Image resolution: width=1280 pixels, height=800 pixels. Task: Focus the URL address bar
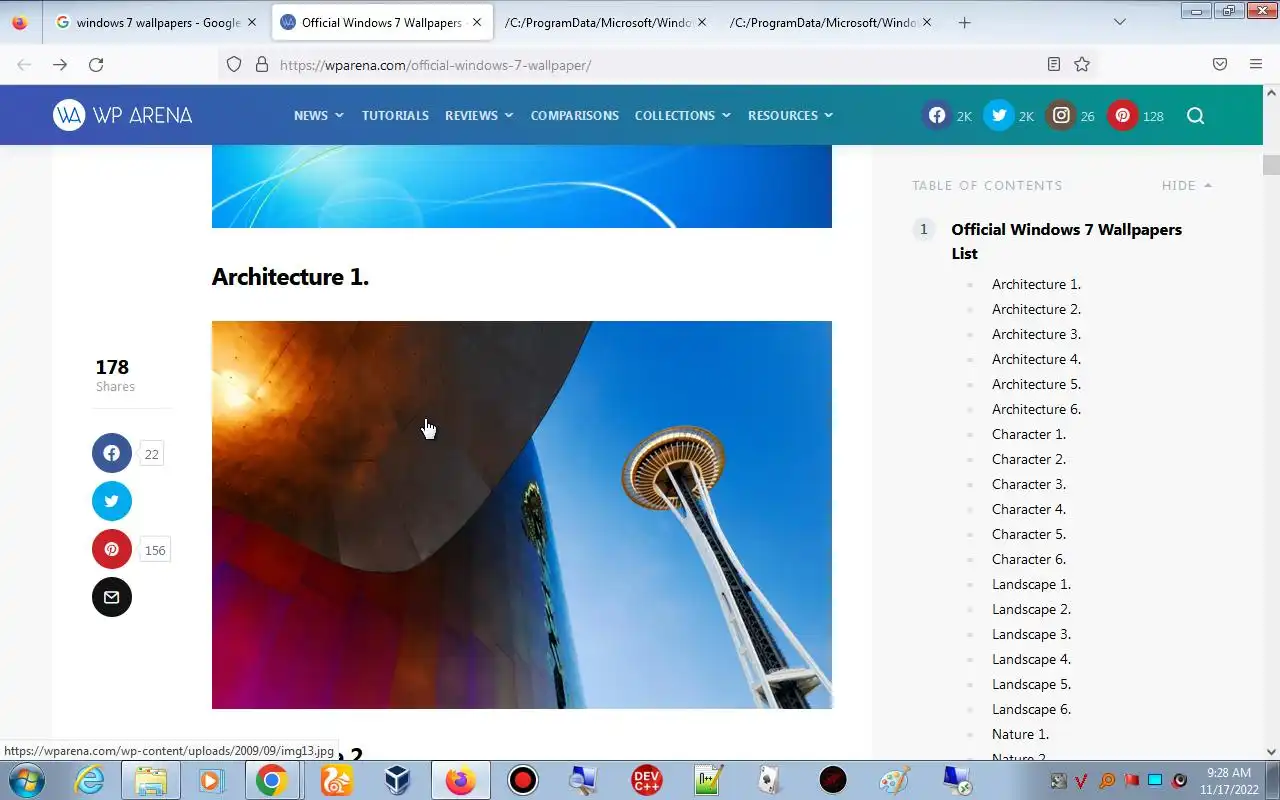coord(660,64)
